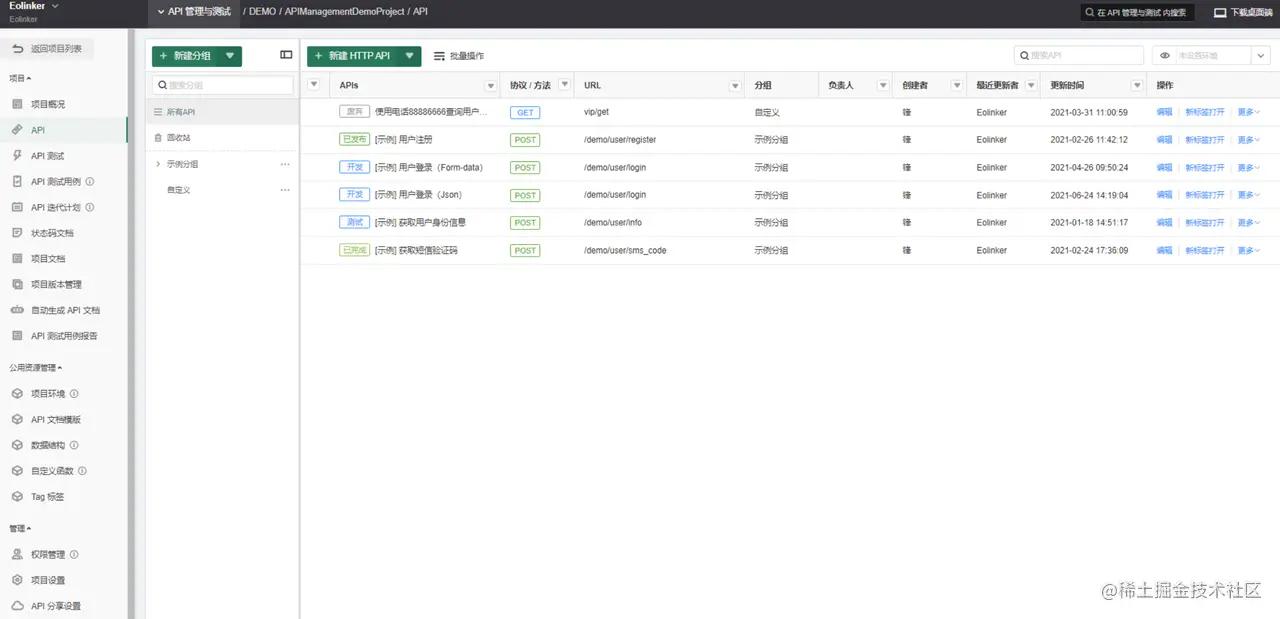Screen dimensions: 1280x619
Task: Open API 迭代计划 sidebar icon
Action: pyautogui.click(x=17, y=207)
